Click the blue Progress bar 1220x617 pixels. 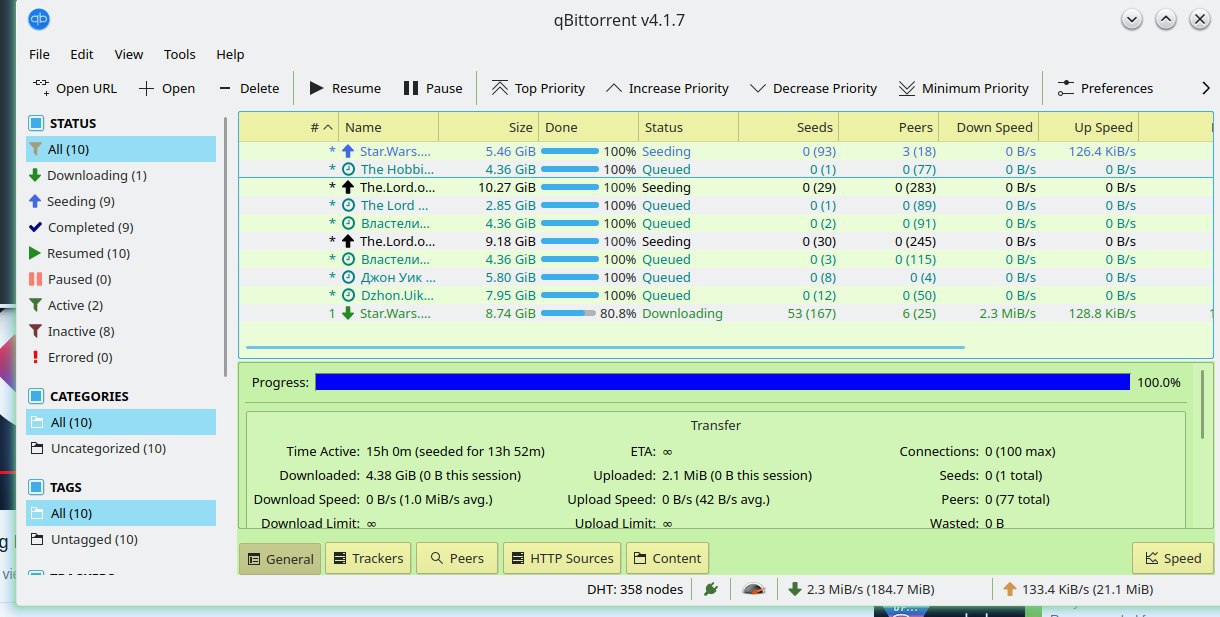tap(722, 382)
